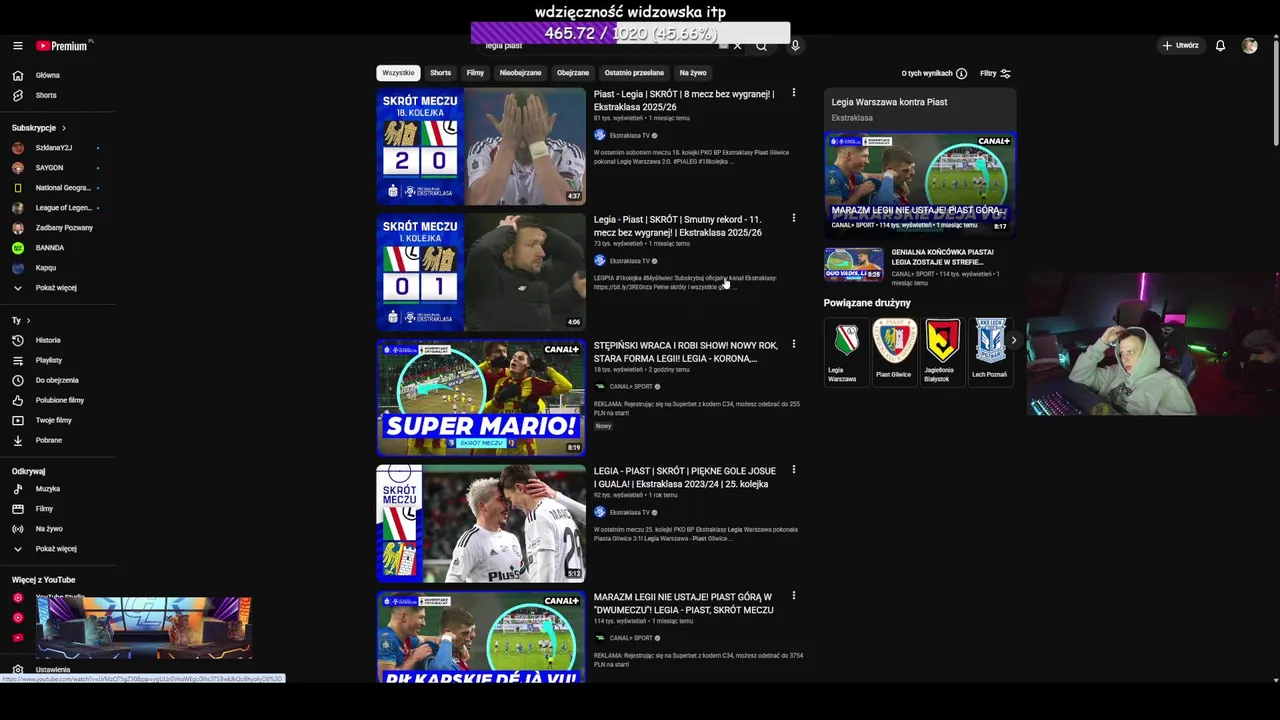
Task: Open the hamburger guide menu
Action: 18,46
